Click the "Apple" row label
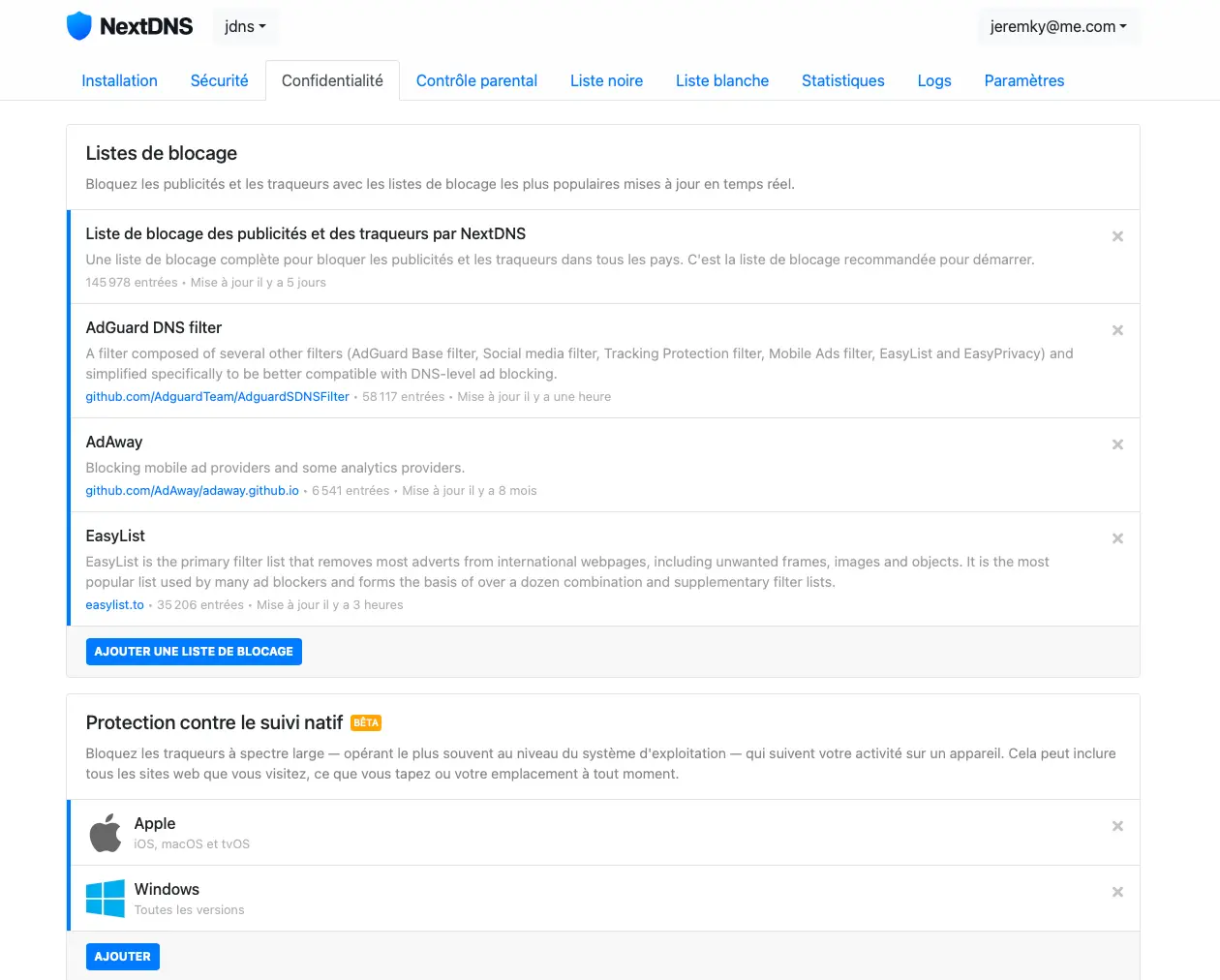The image size is (1220, 980). [x=155, y=823]
